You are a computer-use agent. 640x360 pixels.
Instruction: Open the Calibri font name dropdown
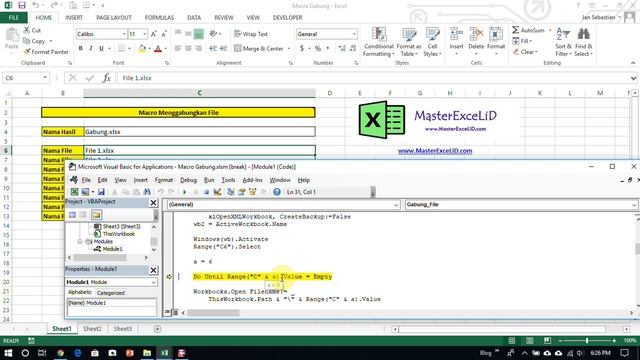tap(124, 34)
